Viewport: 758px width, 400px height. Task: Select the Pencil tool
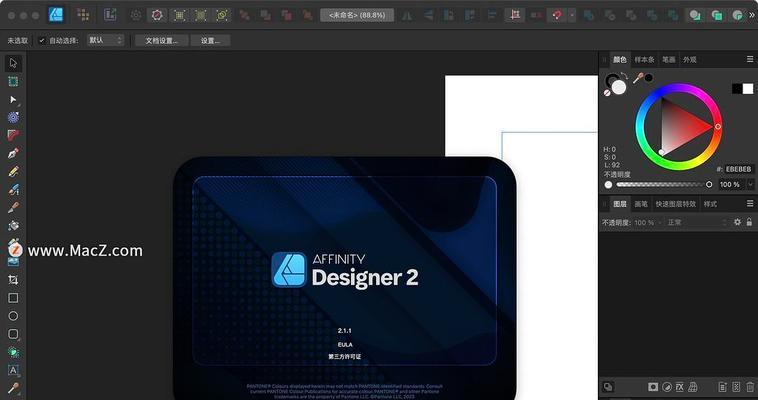(13, 171)
